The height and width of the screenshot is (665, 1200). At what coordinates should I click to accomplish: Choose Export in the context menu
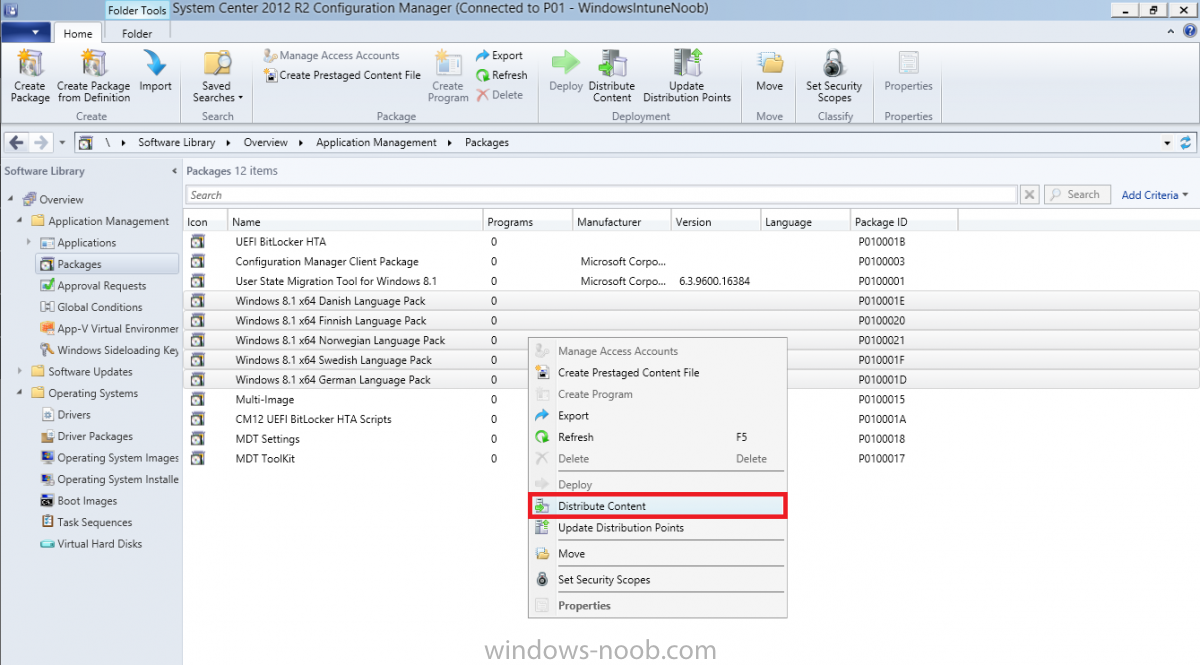pyautogui.click(x=657, y=416)
